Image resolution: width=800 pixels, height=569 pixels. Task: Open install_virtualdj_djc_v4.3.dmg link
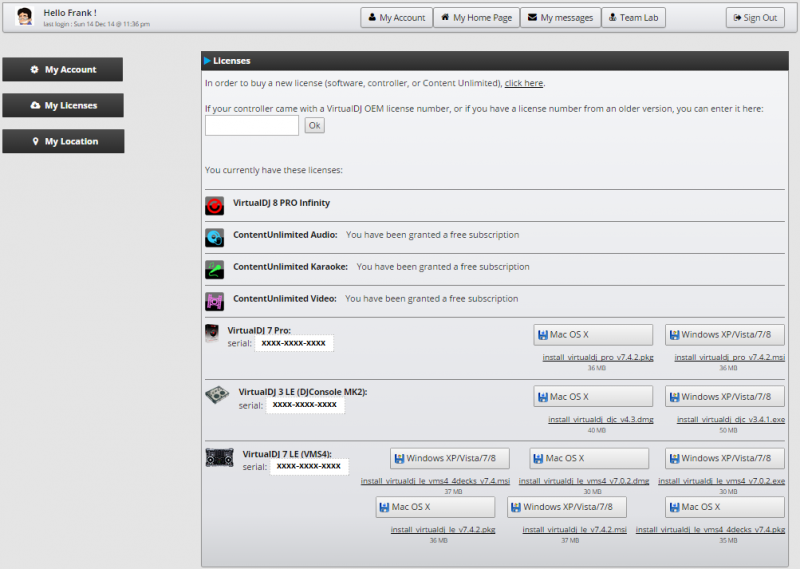(x=601, y=419)
